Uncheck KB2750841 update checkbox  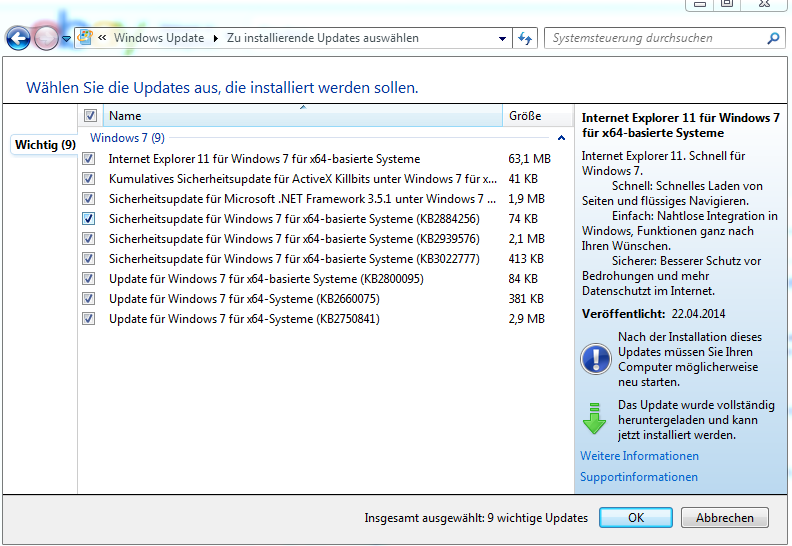pos(89,319)
